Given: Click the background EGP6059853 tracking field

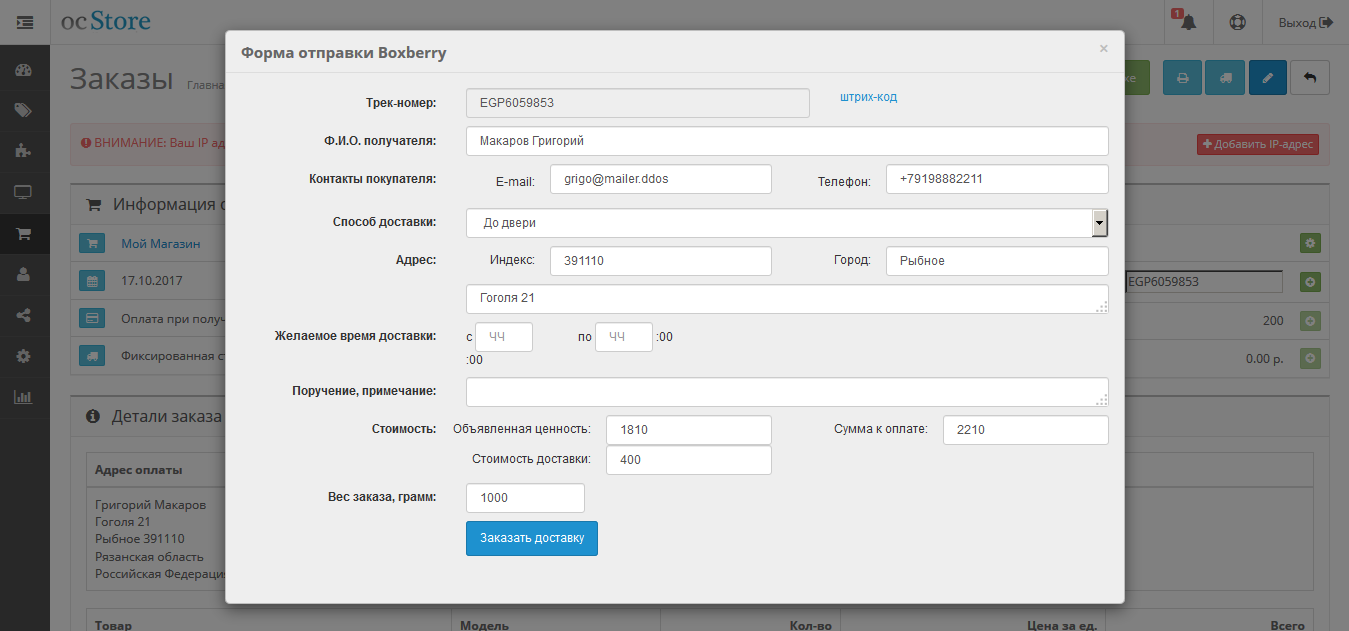Looking at the screenshot, I should [x=1203, y=282].
